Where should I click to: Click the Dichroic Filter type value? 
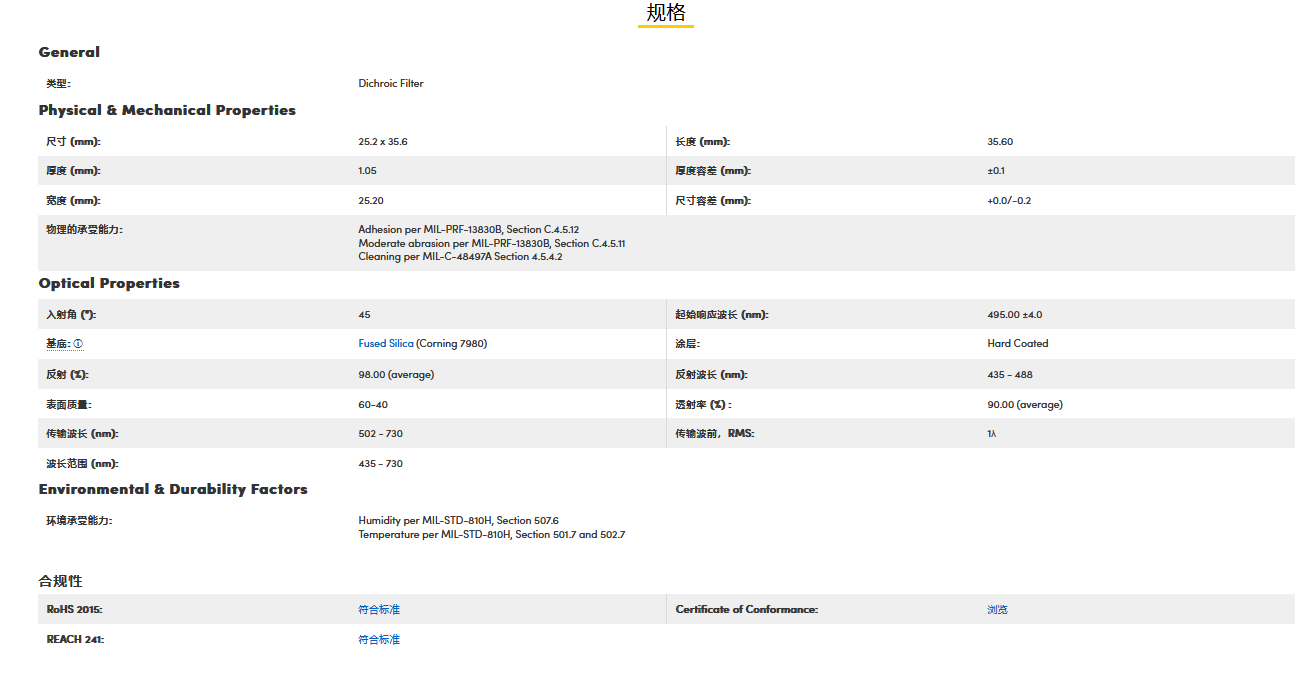click(391, 84)
